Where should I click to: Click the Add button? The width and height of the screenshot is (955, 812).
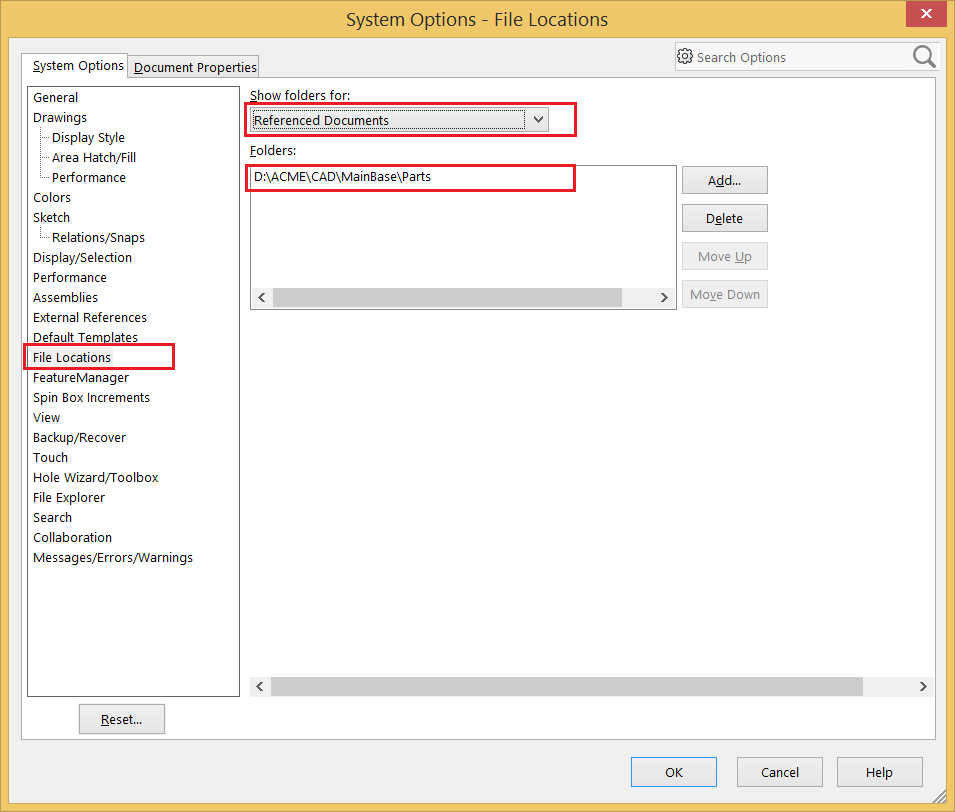coord(724,181)
